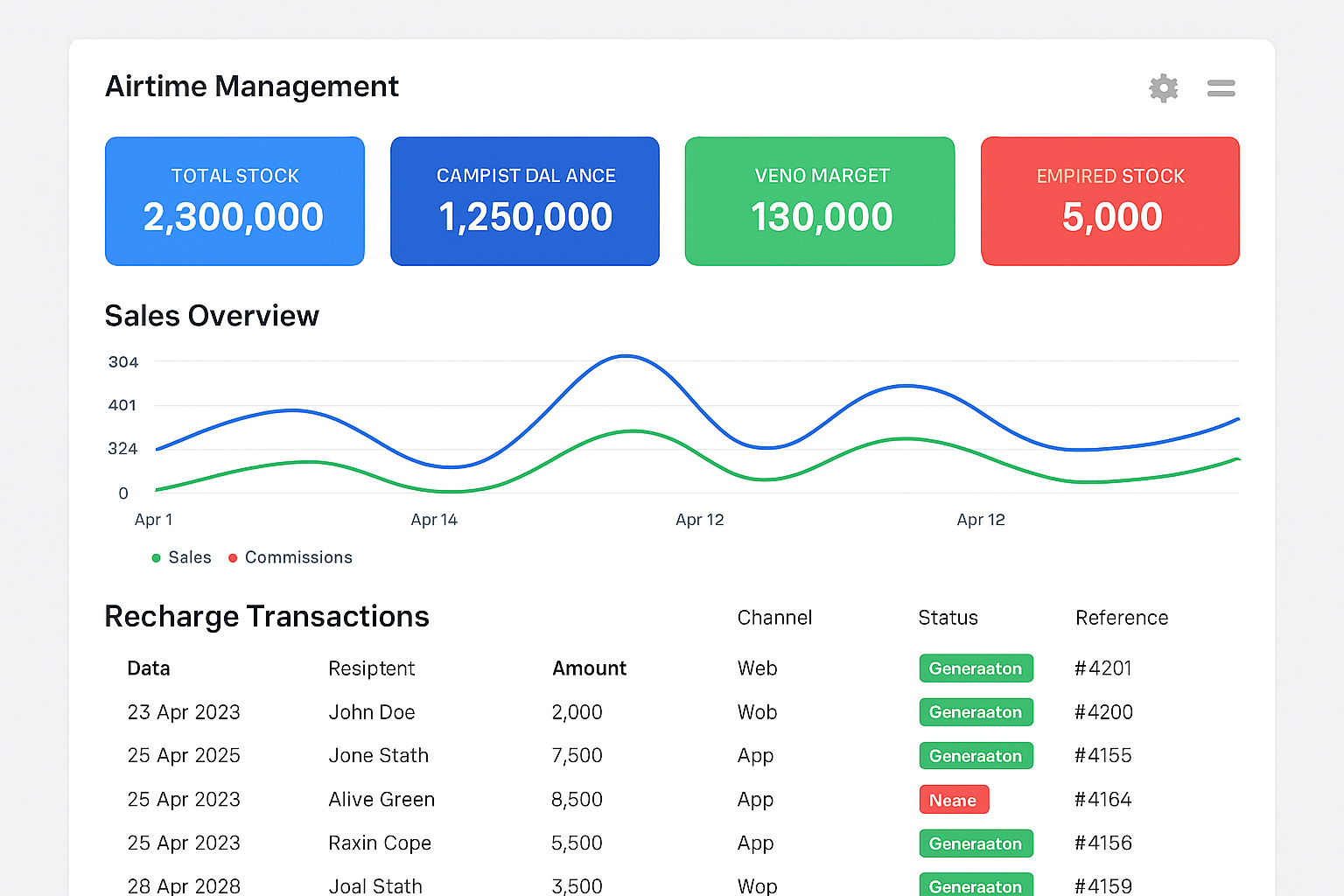This screenshot has width=1344, height=896.
Task: Select the green Sales legend dot
Action: [x=155, y=557]
